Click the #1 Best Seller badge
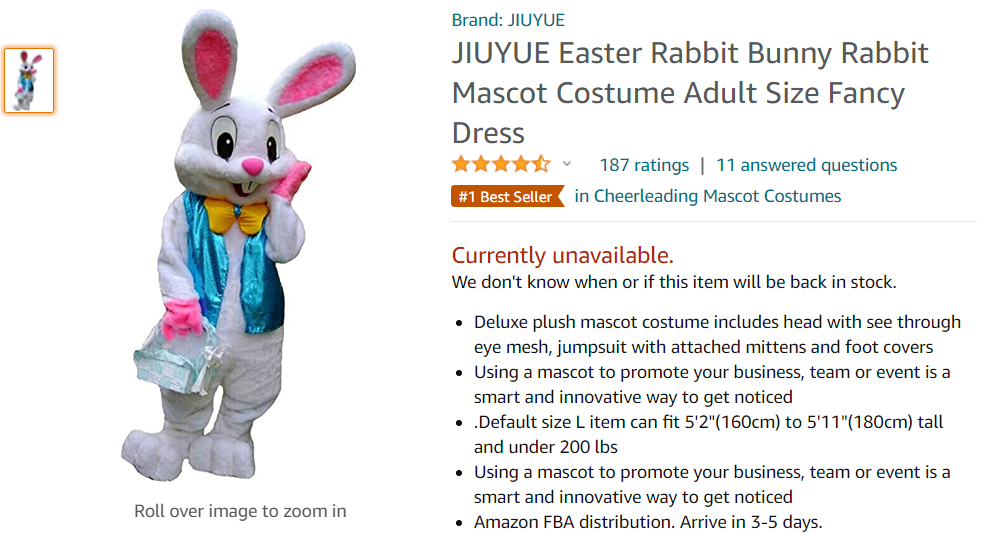 (506, 196)
